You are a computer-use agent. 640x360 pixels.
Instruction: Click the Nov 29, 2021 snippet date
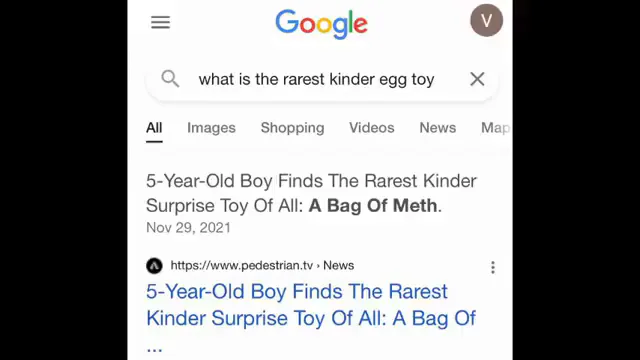(x=189, y=228)
